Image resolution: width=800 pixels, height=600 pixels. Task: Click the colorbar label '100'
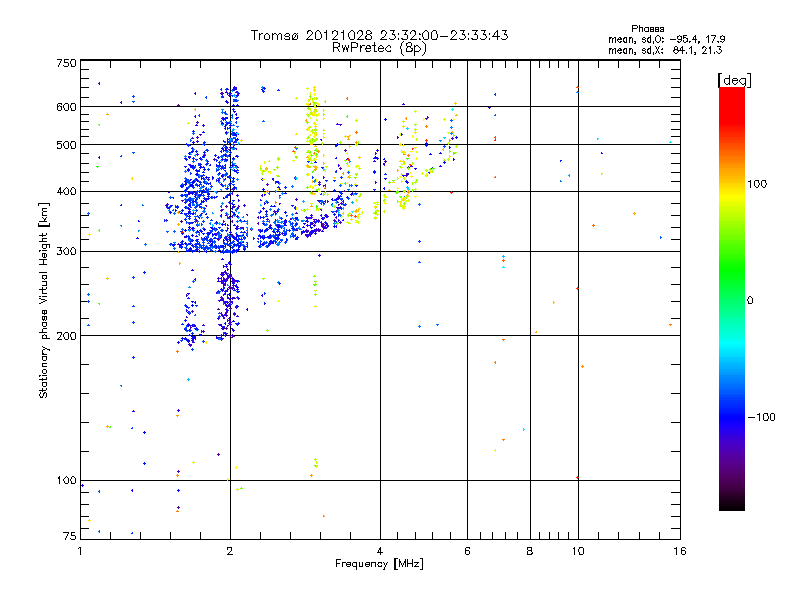click(x=757, y=184)
